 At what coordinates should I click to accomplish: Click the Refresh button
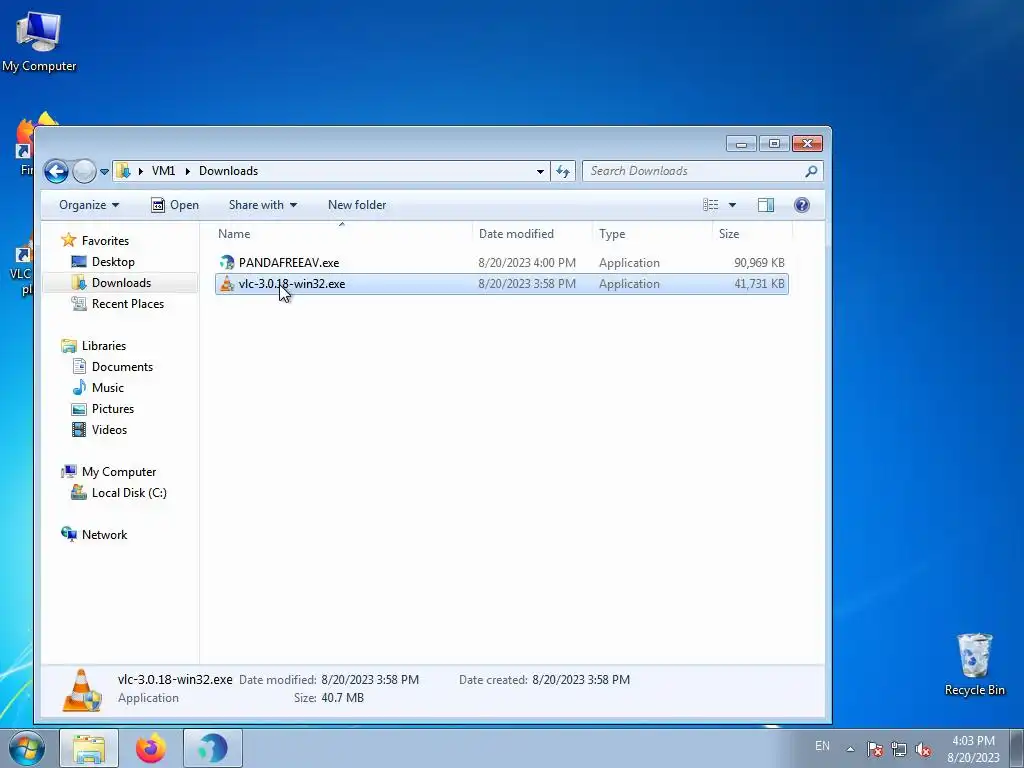[563, 172]
